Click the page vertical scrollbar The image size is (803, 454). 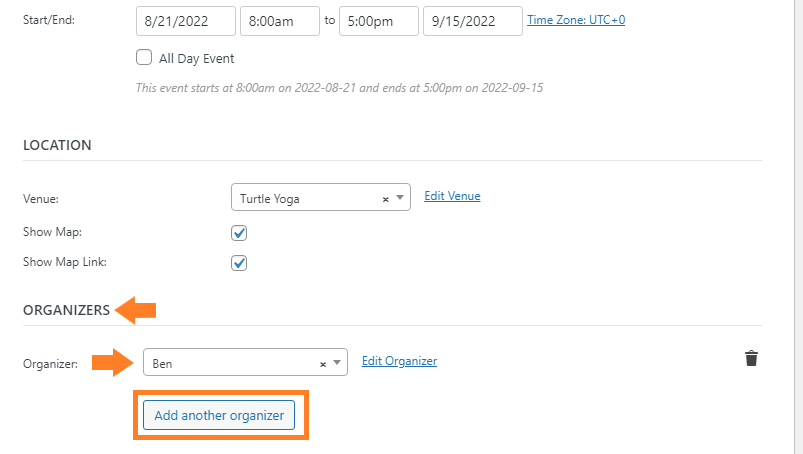click(798, 227)
